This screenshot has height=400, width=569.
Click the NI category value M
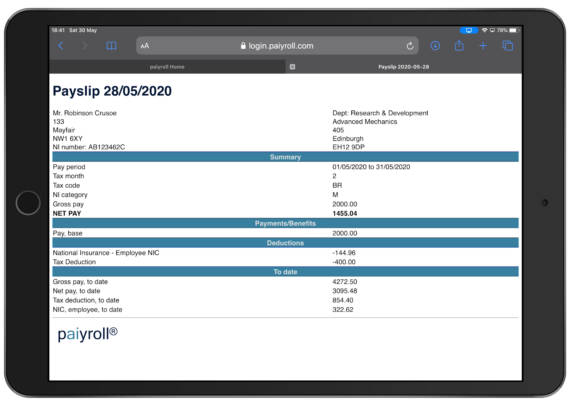coord(335,195)
